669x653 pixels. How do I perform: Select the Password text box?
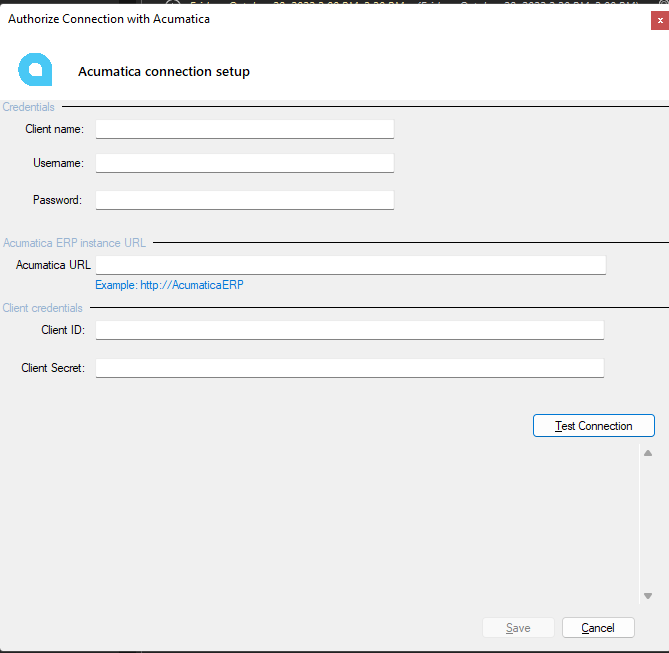(x=244, y=200)
